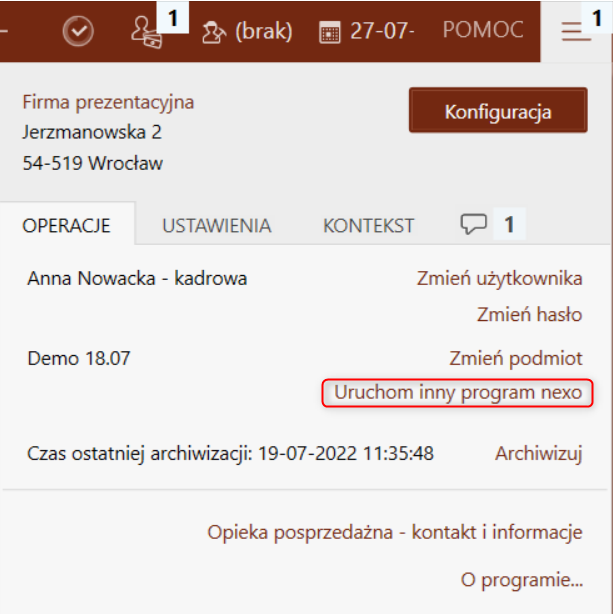
Task: Switch to the USTAWIENIA tab
Action: [217, 226]
